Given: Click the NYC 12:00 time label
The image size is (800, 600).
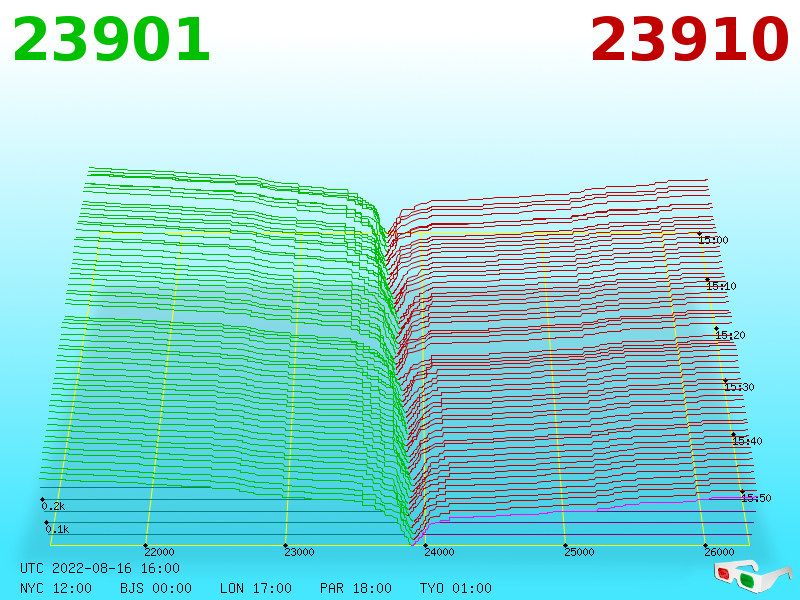Looking at the screenshot, I should pyautogui.click(x=56, y=588).
